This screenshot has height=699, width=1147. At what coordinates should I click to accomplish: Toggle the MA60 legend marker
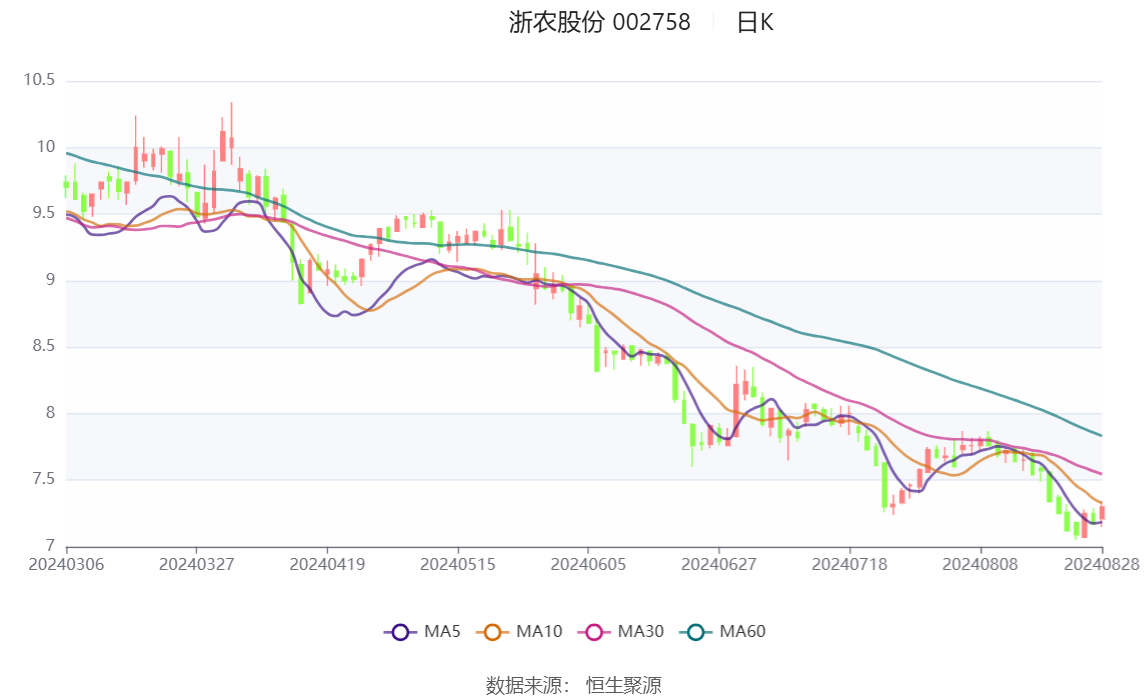click(x=696, y=632)
